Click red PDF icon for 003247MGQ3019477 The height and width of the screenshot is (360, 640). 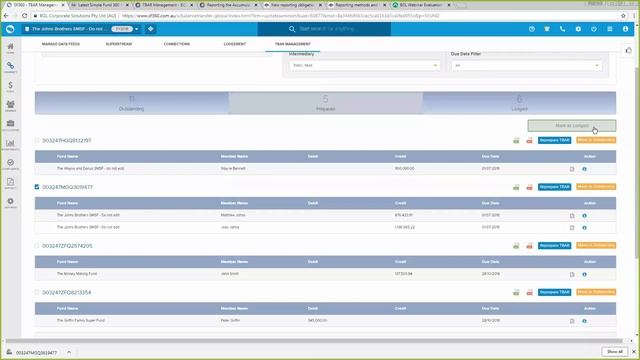click(x=529, y=187)
